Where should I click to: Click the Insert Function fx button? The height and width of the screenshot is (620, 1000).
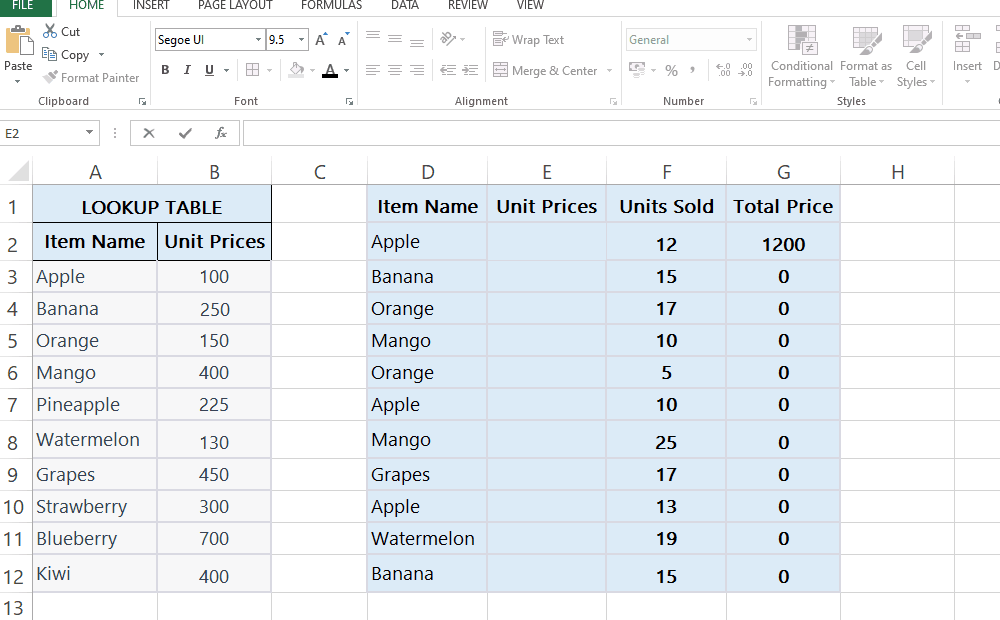coord(219,132)
